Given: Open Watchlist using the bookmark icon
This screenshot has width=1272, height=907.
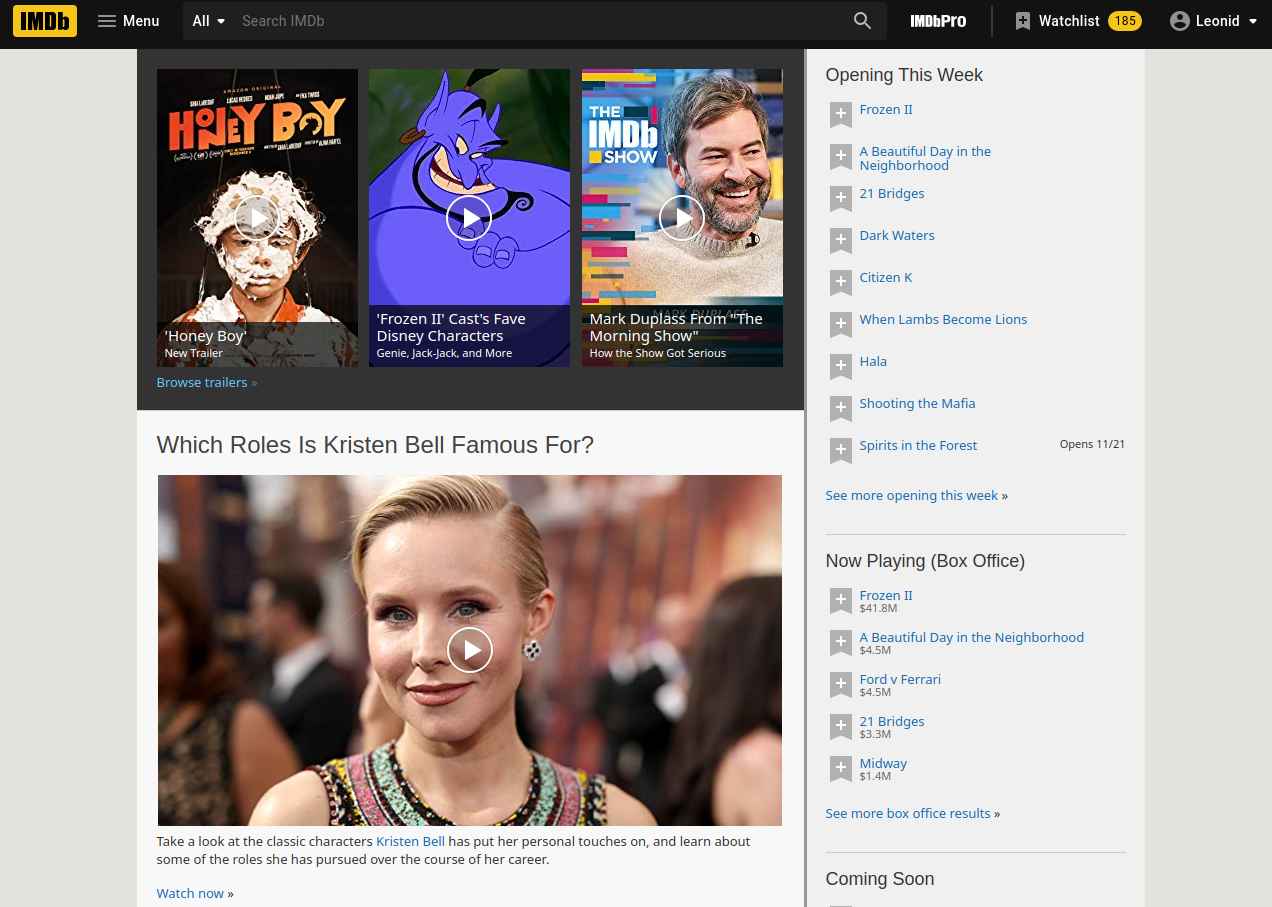Looking at the screenshot, I should tap(1022, 20).
